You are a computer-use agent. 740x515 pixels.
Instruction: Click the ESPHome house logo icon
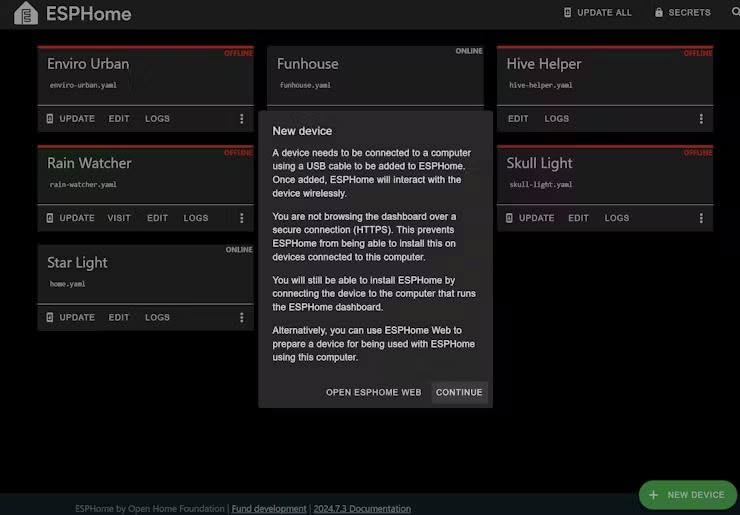(x=26, y=13)
